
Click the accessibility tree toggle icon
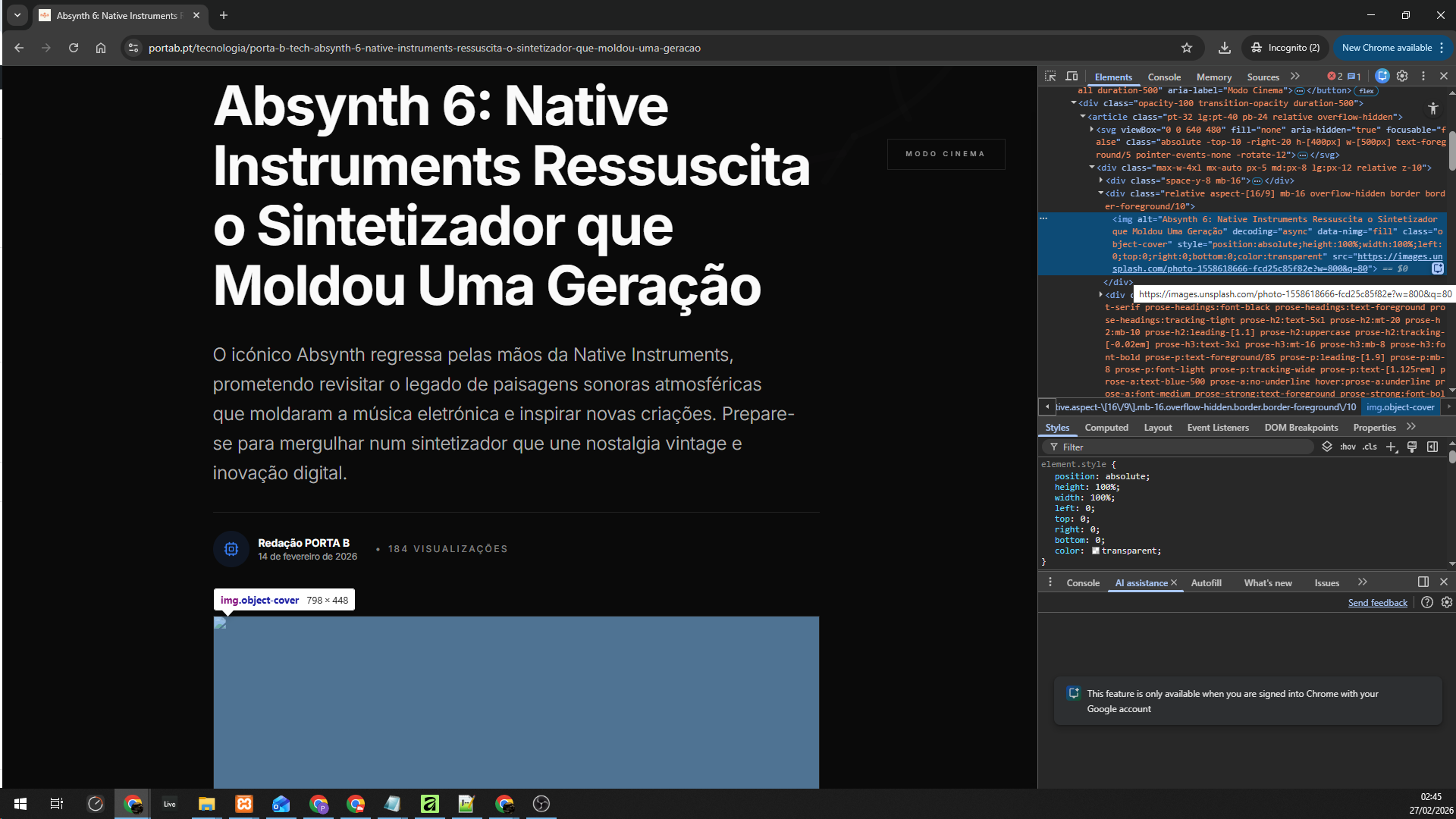(x=1432, y=108)
